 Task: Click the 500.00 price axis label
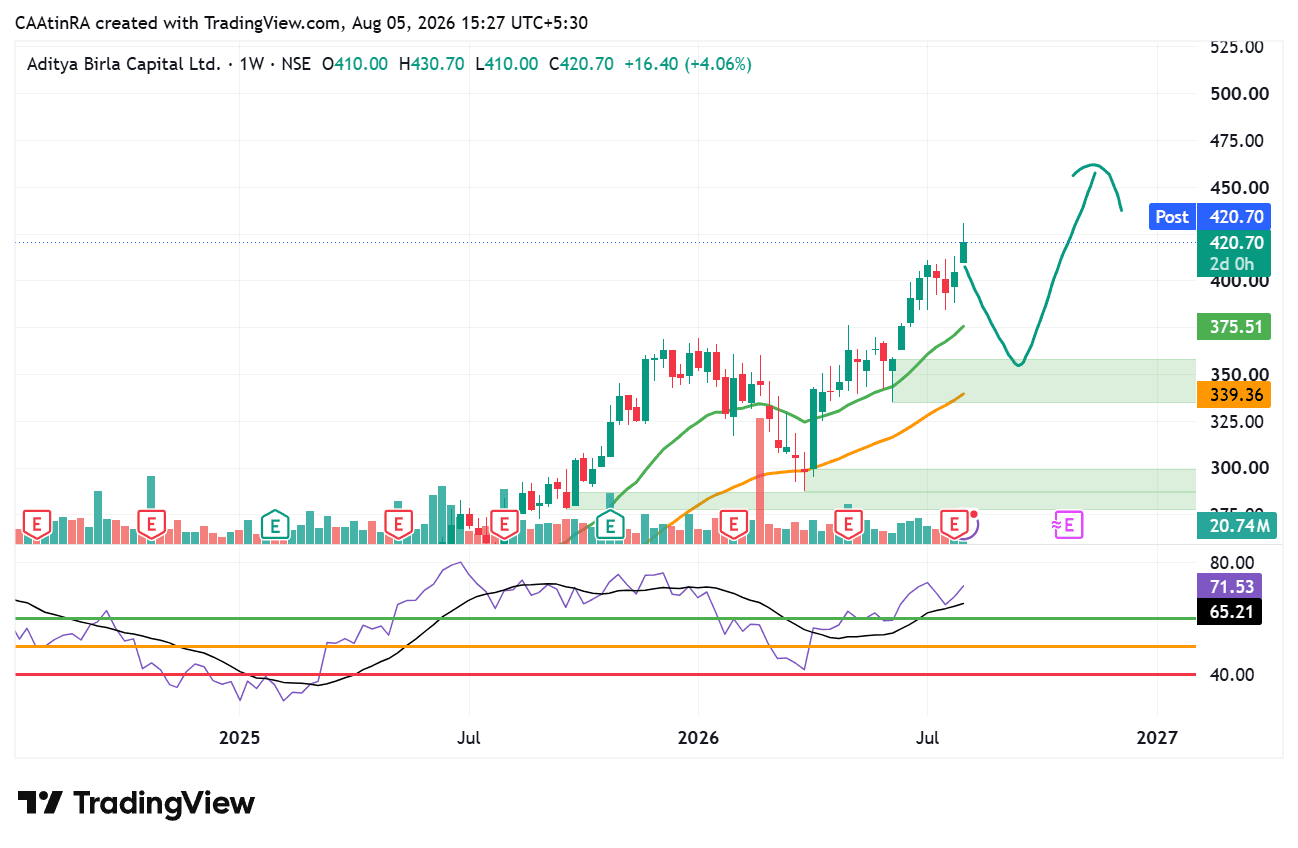pos(1238,94)
